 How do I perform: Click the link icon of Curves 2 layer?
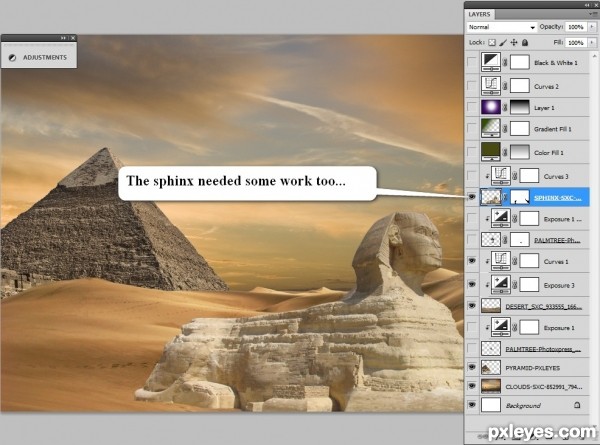pos(505,86)
